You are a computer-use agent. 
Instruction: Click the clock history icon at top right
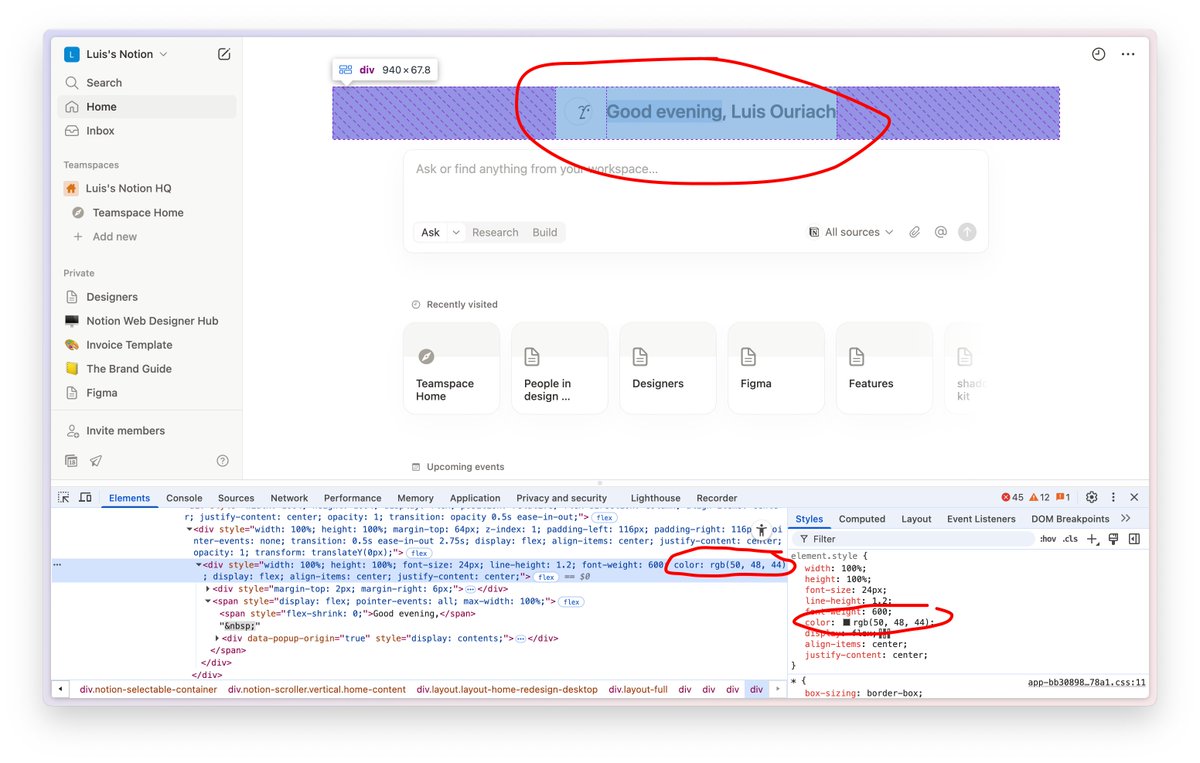pos(1098,54)
